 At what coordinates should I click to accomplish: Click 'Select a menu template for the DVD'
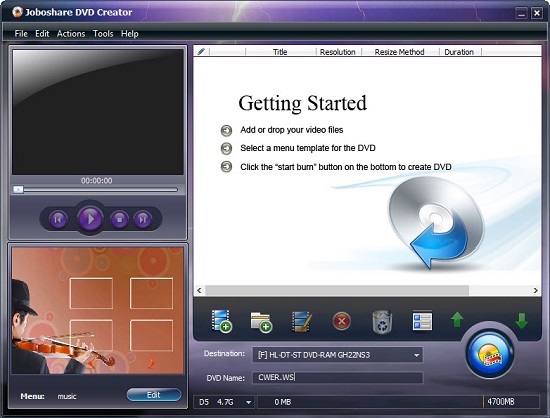(x=308, y=148)
